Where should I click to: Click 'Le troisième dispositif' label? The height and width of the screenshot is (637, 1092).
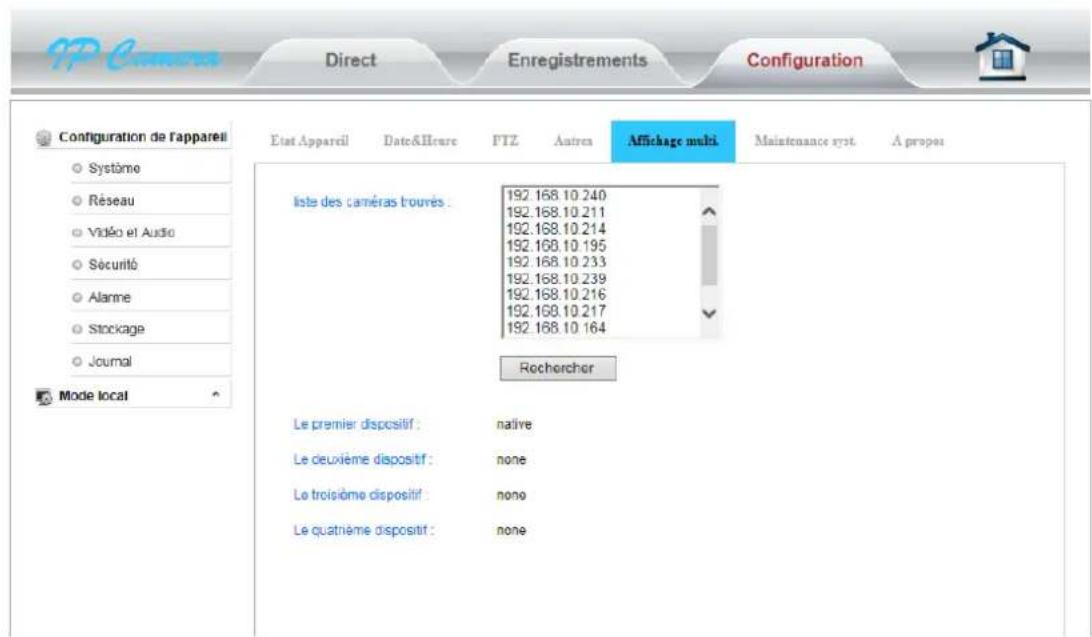[360, 495]
